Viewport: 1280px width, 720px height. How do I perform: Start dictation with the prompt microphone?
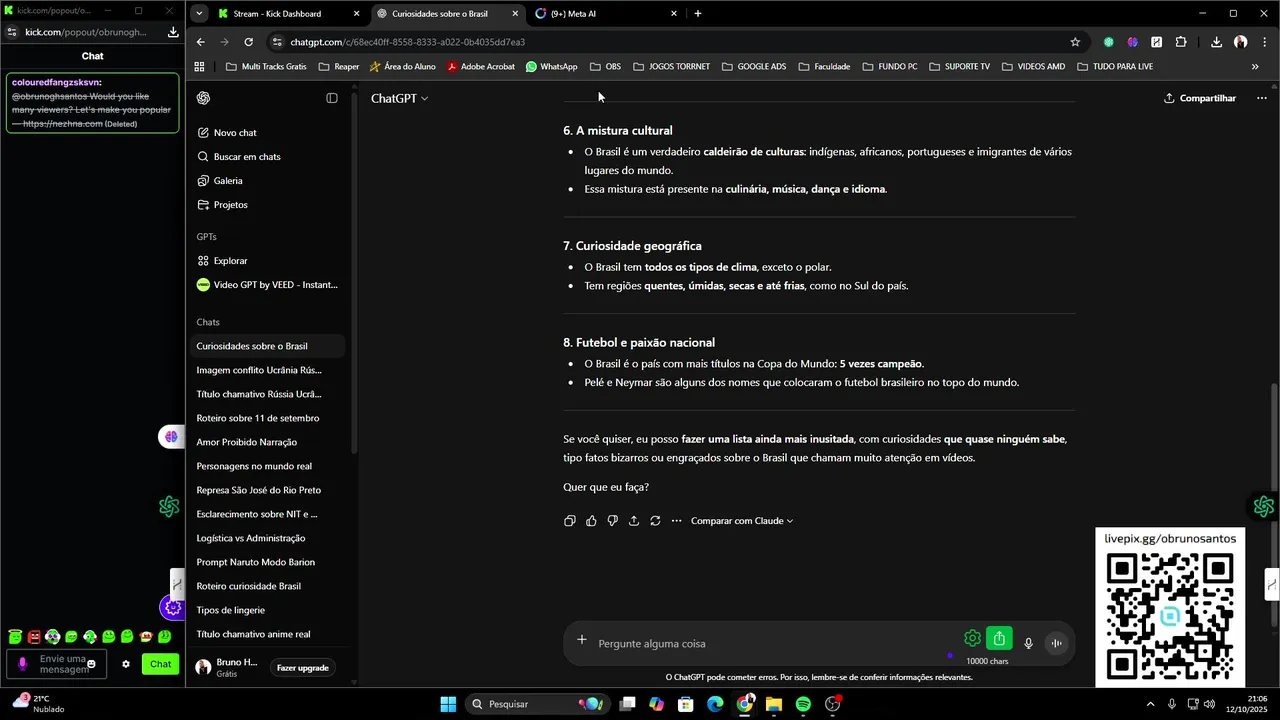tap(1028, 643)
